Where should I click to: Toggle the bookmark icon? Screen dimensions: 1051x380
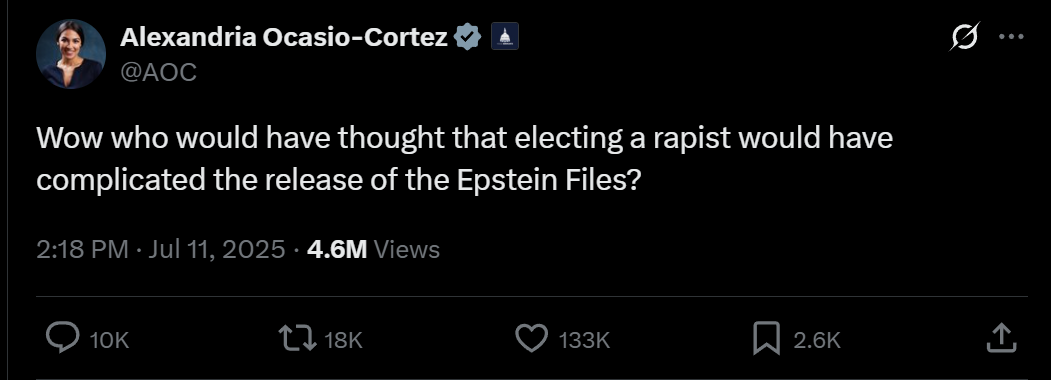766,338
